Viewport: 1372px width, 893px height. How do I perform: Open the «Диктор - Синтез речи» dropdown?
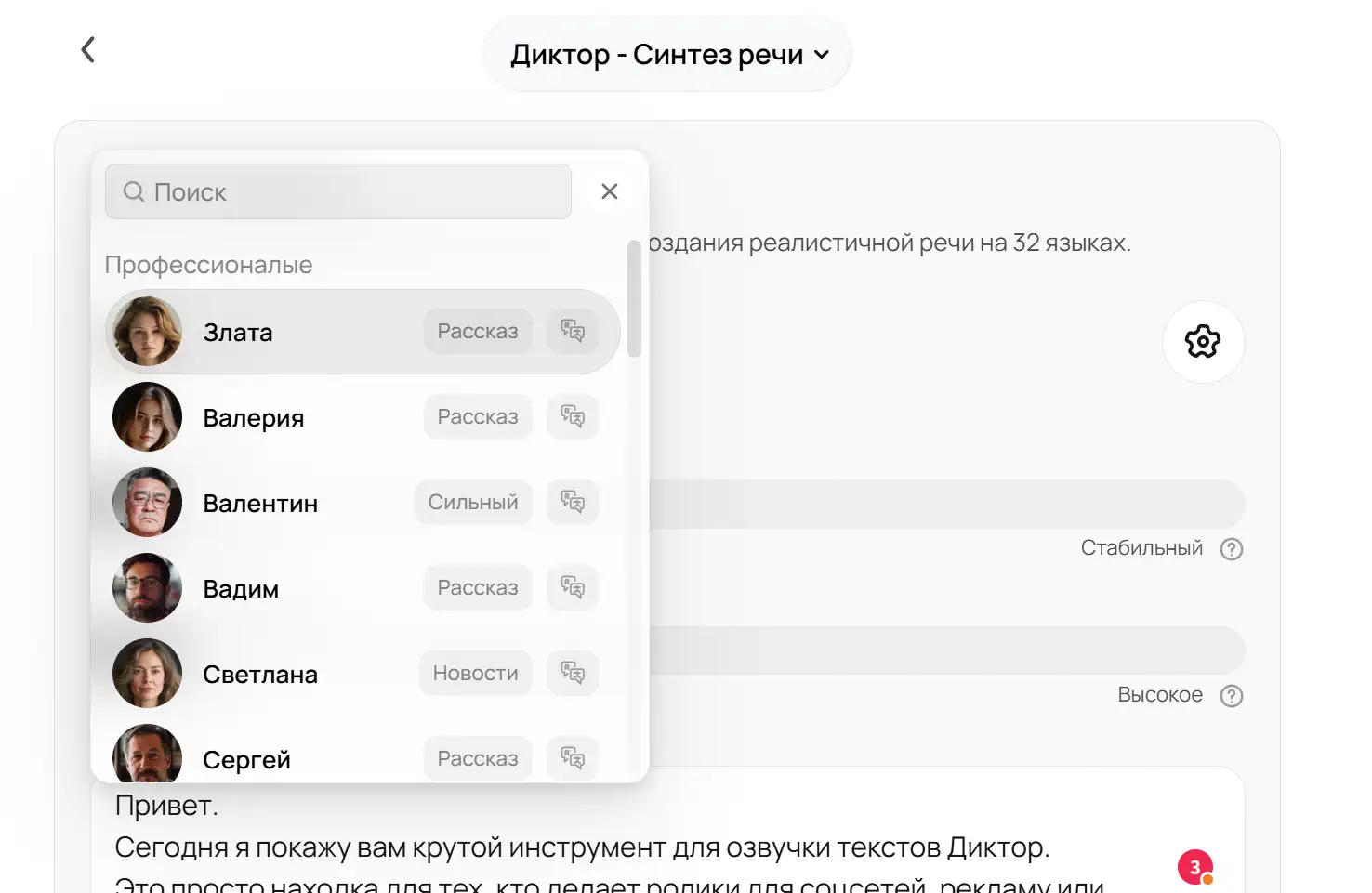coord(667,55)
